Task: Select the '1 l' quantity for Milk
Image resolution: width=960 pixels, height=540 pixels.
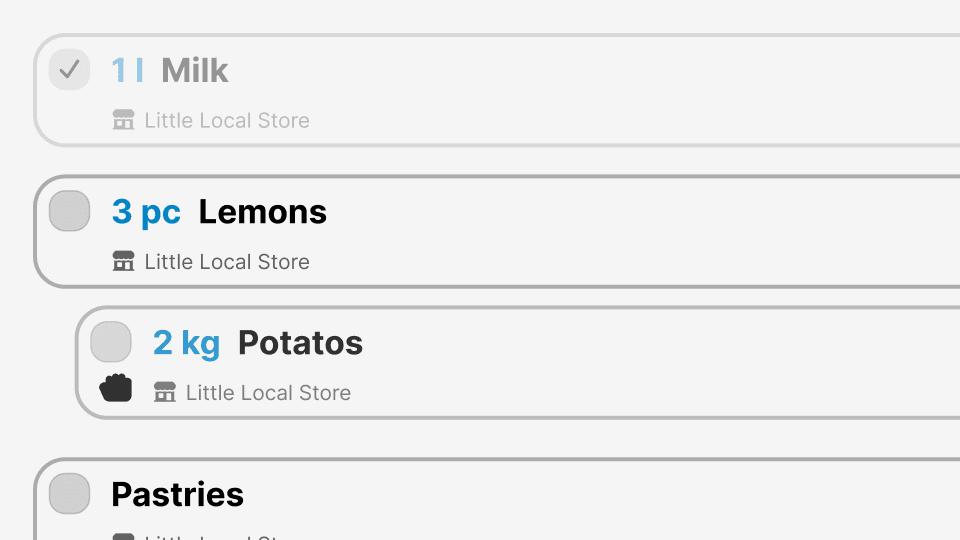Action: click(127, 70)
